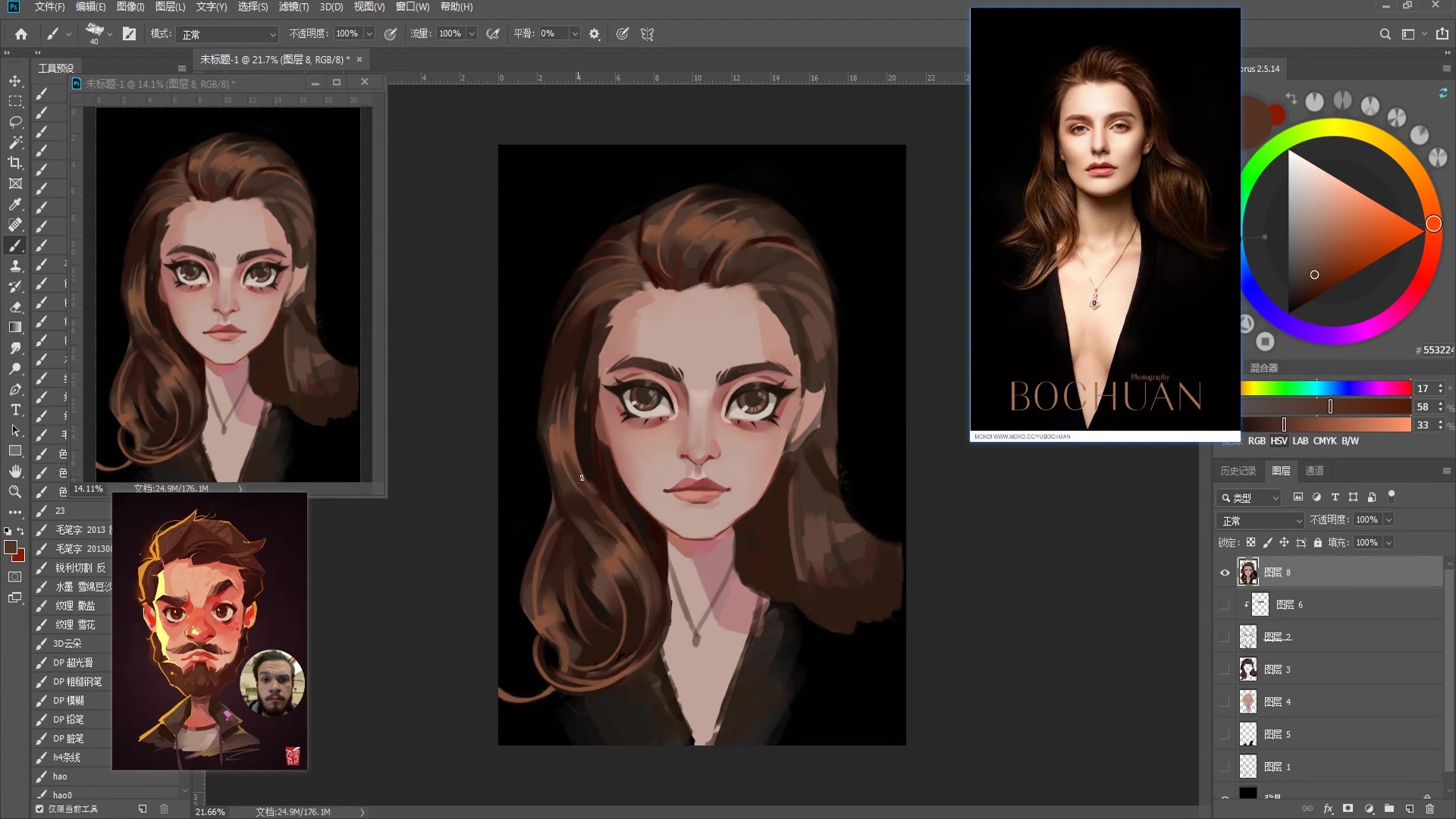Toggle pressure for opacity icon

pyautogui.click(x=391, y=33)
